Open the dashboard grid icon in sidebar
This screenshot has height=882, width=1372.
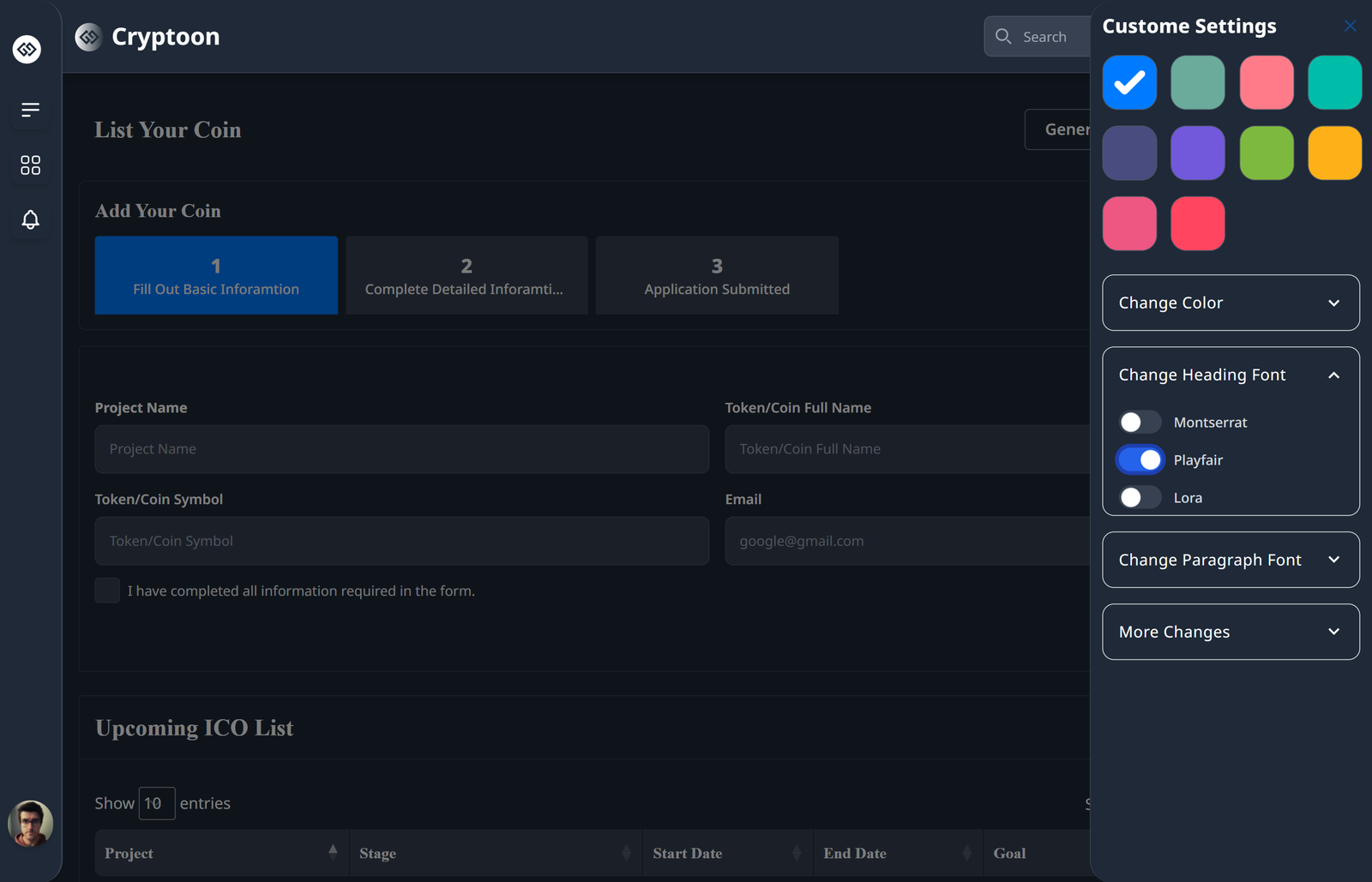coord(30,165)
